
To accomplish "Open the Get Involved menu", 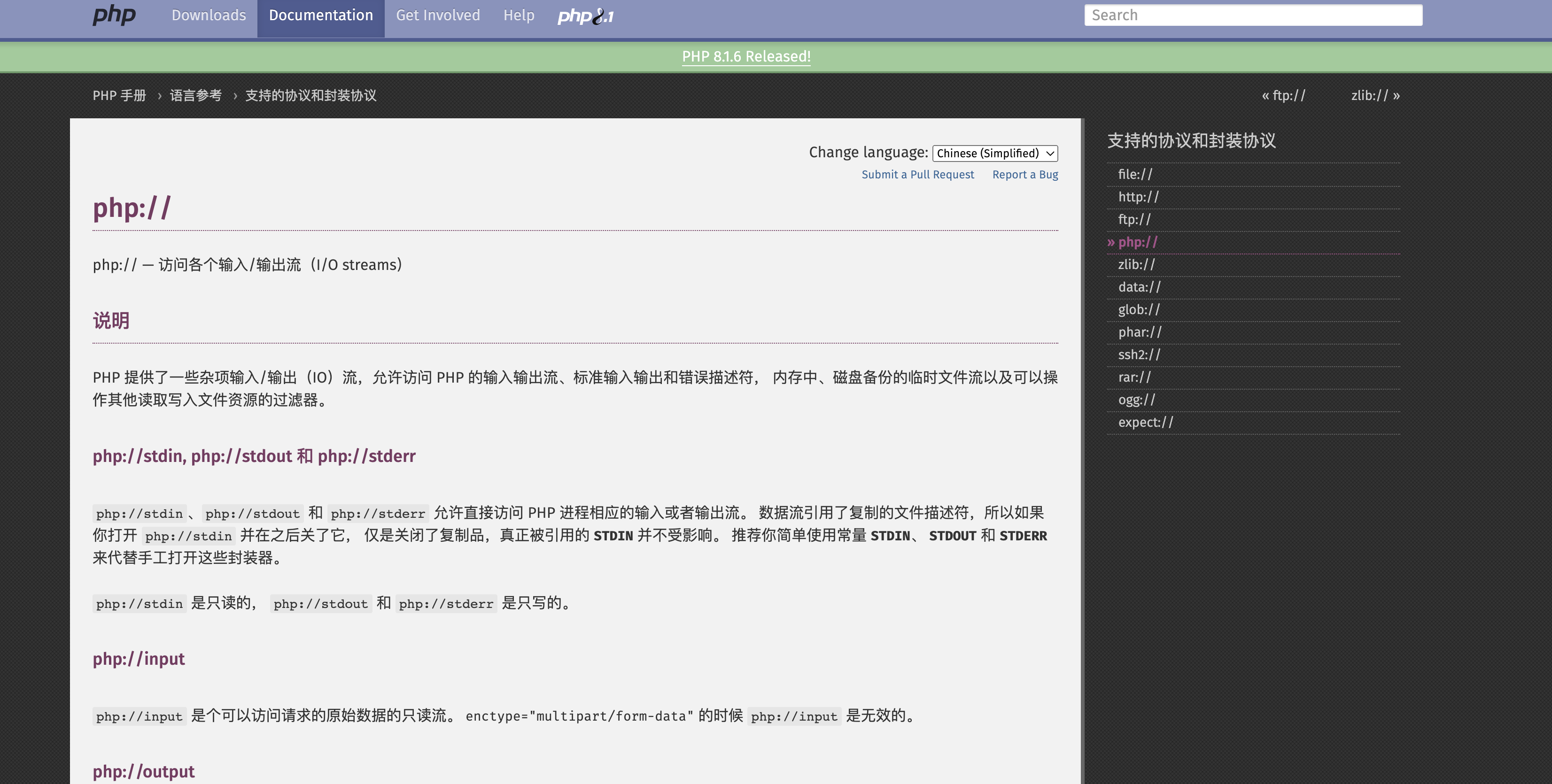I will pyautogui.click(x=438, y=15).
